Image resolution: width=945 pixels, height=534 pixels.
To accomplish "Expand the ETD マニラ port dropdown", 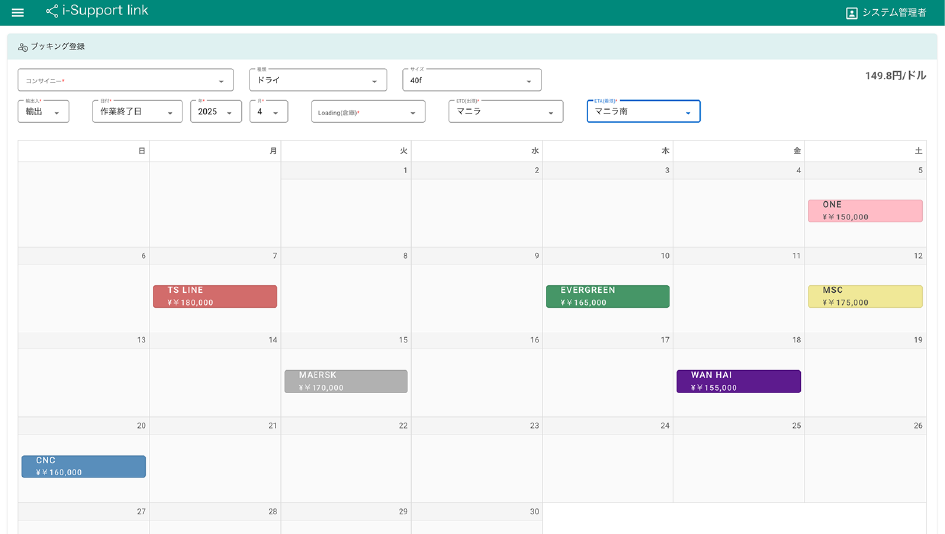I will [x=506, y=112].
